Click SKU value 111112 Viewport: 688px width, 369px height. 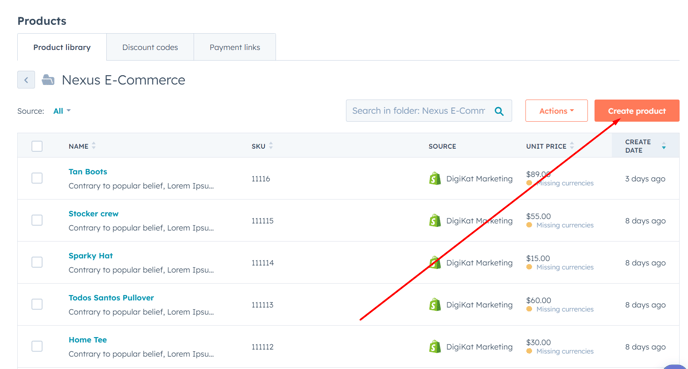(x=262, y=347)
